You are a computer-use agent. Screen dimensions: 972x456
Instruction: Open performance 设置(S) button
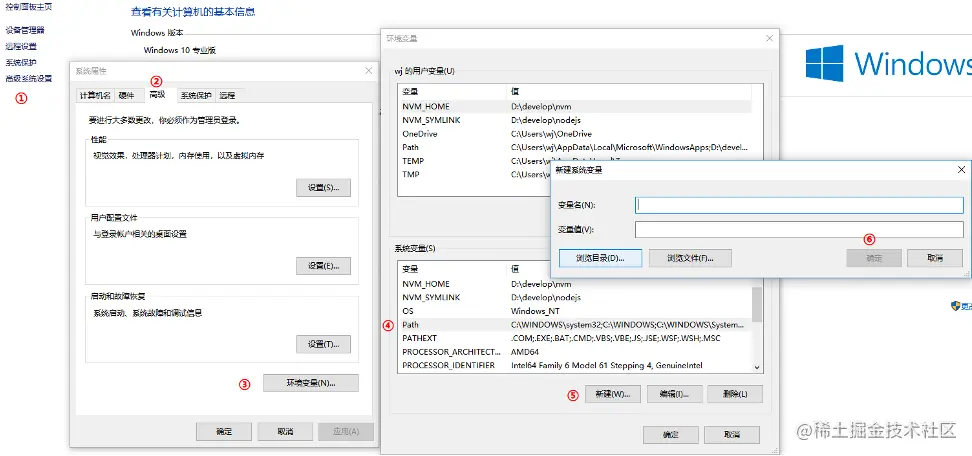click(323, 188)
